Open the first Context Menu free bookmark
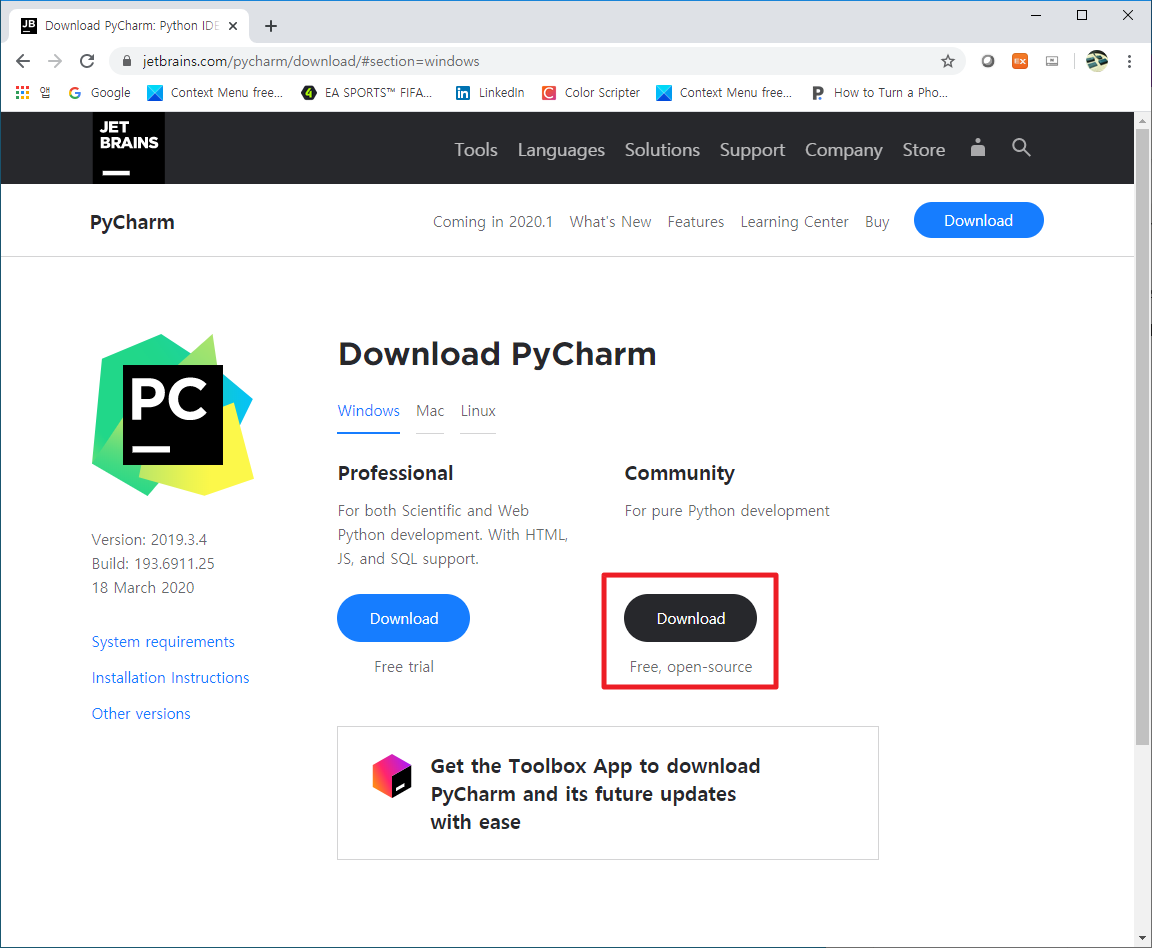The width and height of the screenshot is (1152, 948). tap(215, 93)
